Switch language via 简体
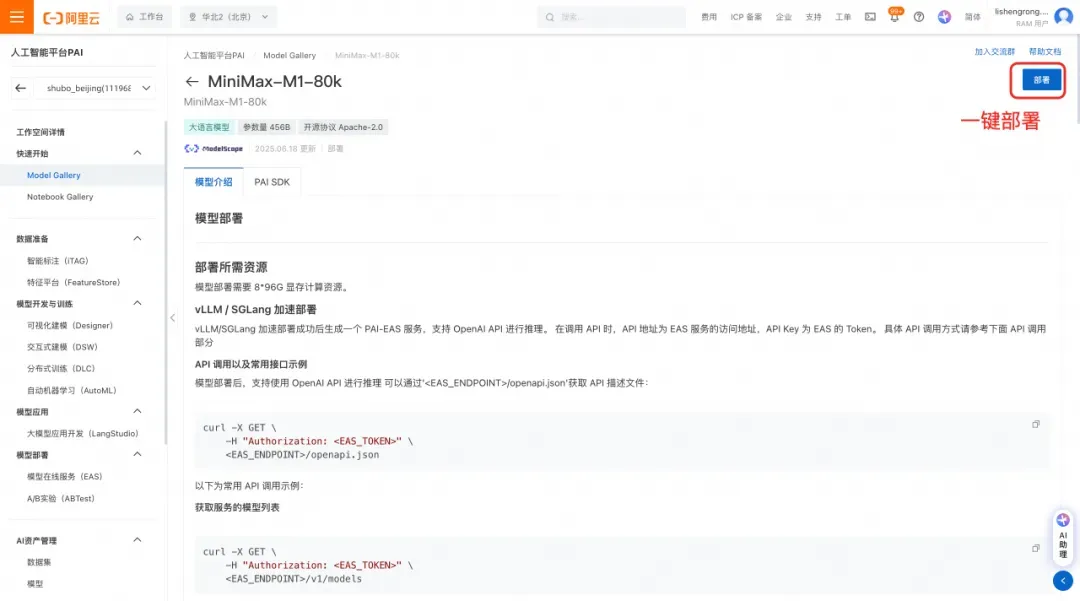Screen dimensions: 1080x601 973,17
